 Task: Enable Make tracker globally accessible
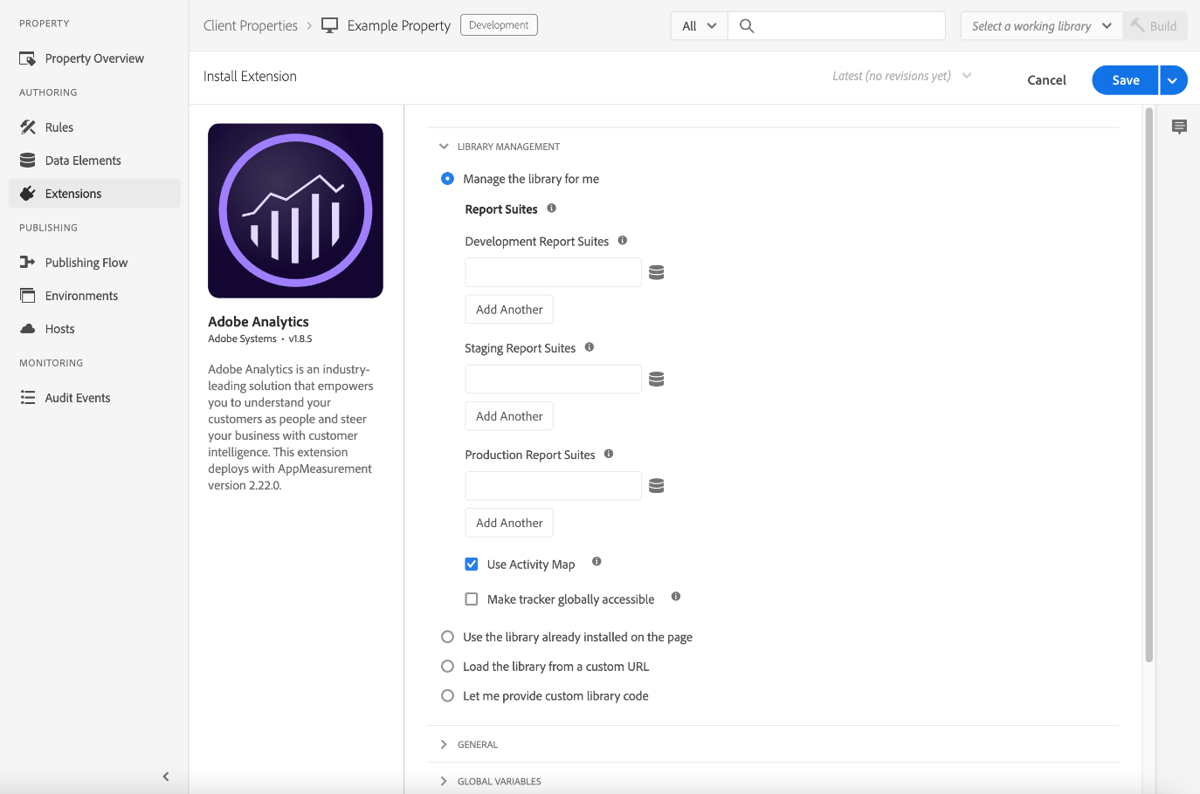point(471,598)
